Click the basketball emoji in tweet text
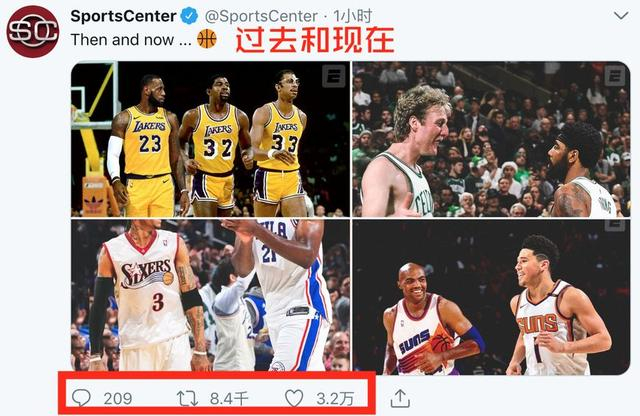Image resolution: width=640 pixels, height=416 pixels. pyautogui.click(x=207, y=39)
